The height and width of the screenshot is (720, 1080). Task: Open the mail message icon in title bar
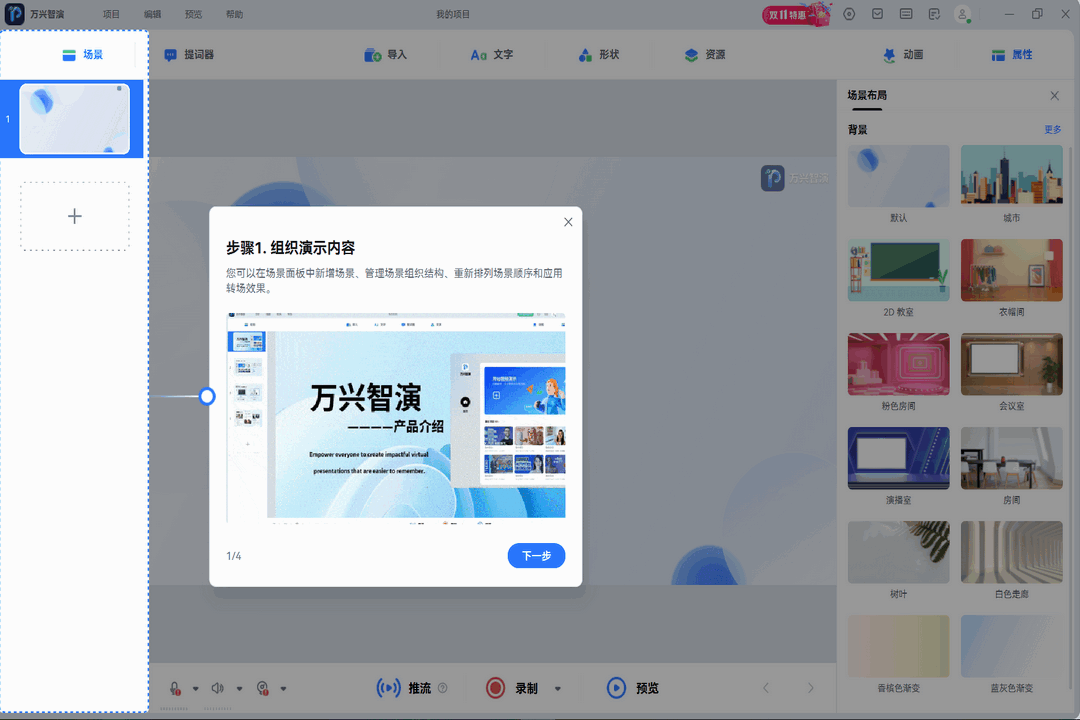tap(878, 14)
